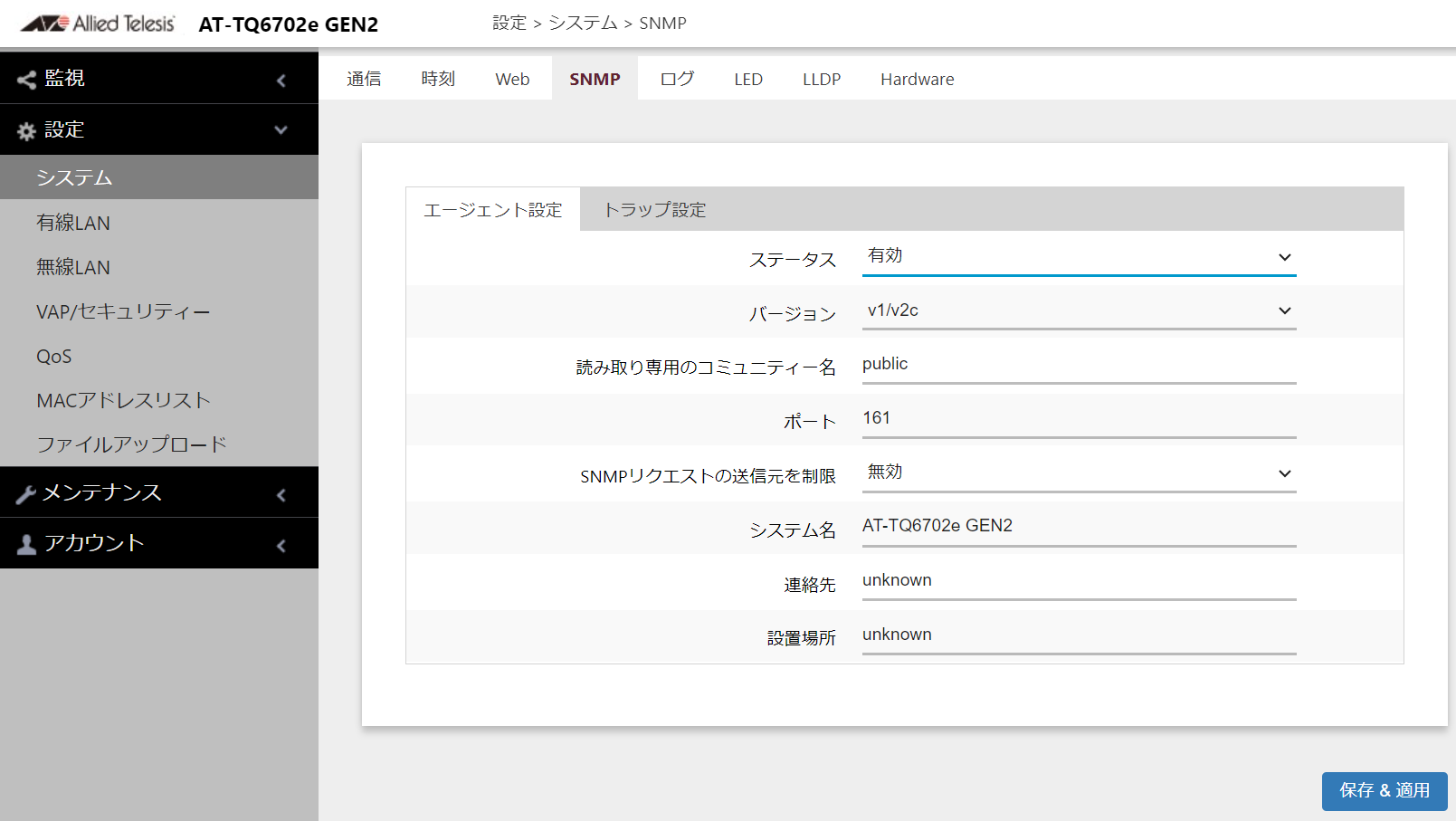Click the メンテナンス wrench icon
Image resolution: width=1456 pixels, height=821 pixels.
tap(26, 494)
